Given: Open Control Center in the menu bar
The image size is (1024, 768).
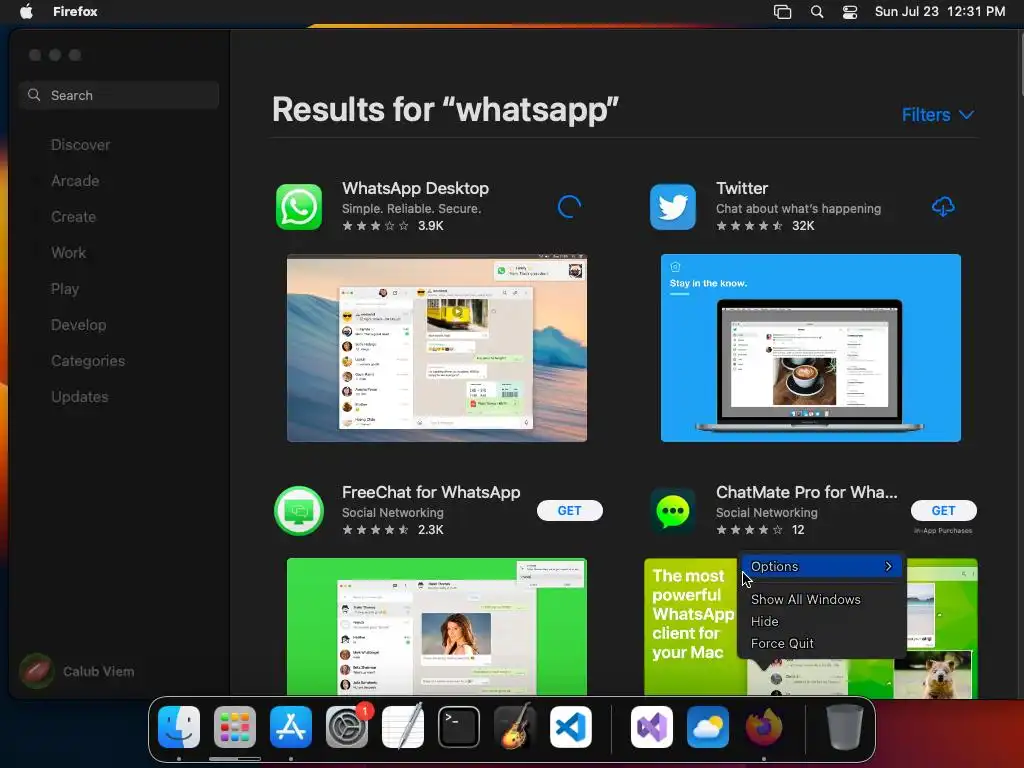Looking at the screenshot, I should pos(850,12).
